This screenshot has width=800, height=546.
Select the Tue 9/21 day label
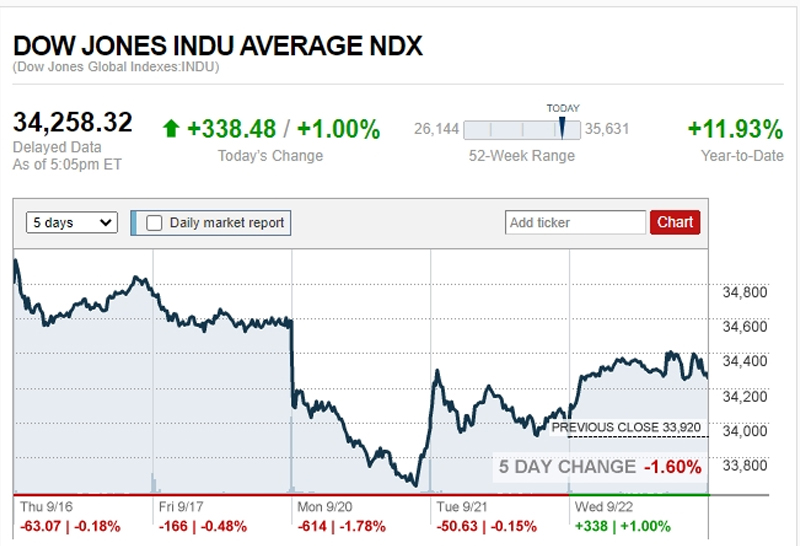(462, 507)
